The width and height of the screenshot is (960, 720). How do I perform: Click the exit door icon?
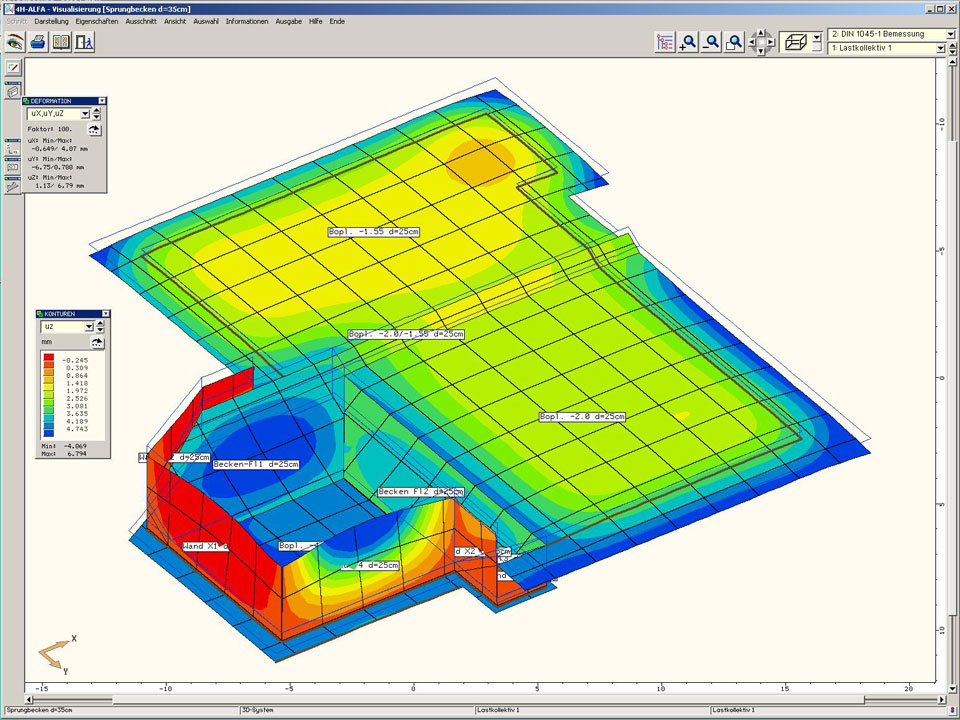85,42
